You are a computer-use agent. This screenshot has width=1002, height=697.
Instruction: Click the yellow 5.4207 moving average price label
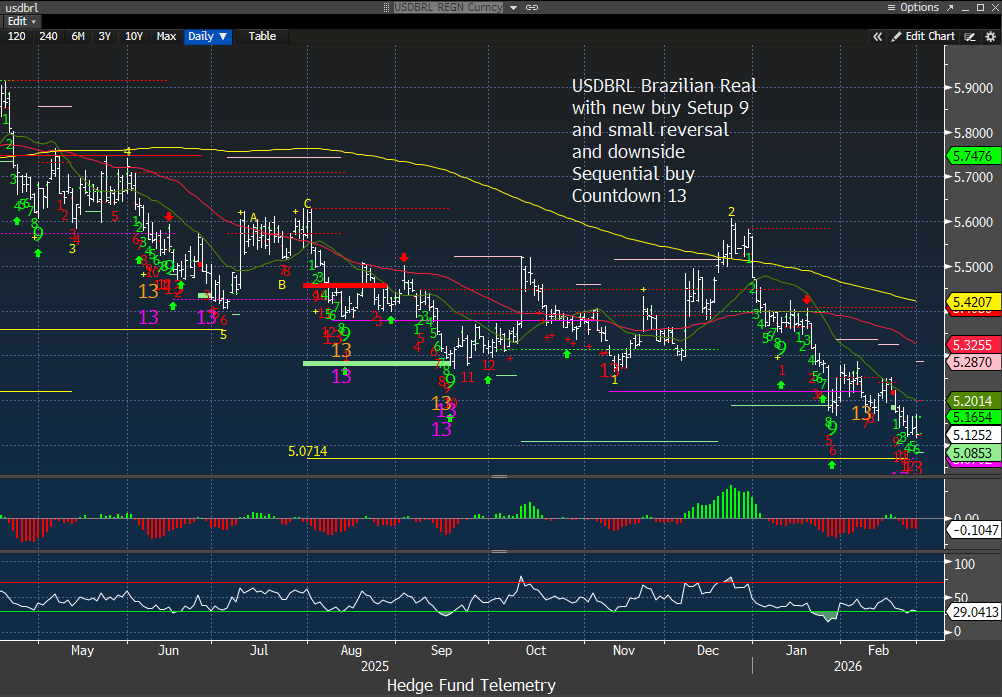click(972, 300)
